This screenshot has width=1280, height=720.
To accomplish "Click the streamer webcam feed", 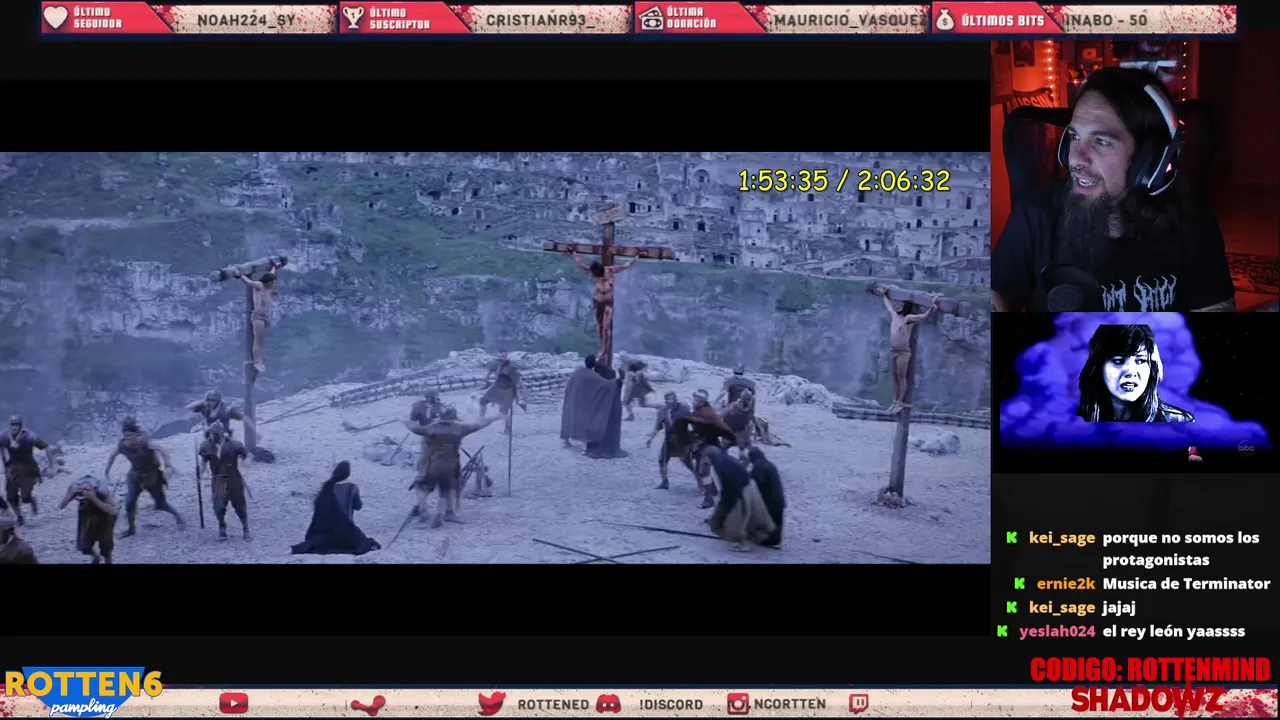I will tap(1135, 176).
